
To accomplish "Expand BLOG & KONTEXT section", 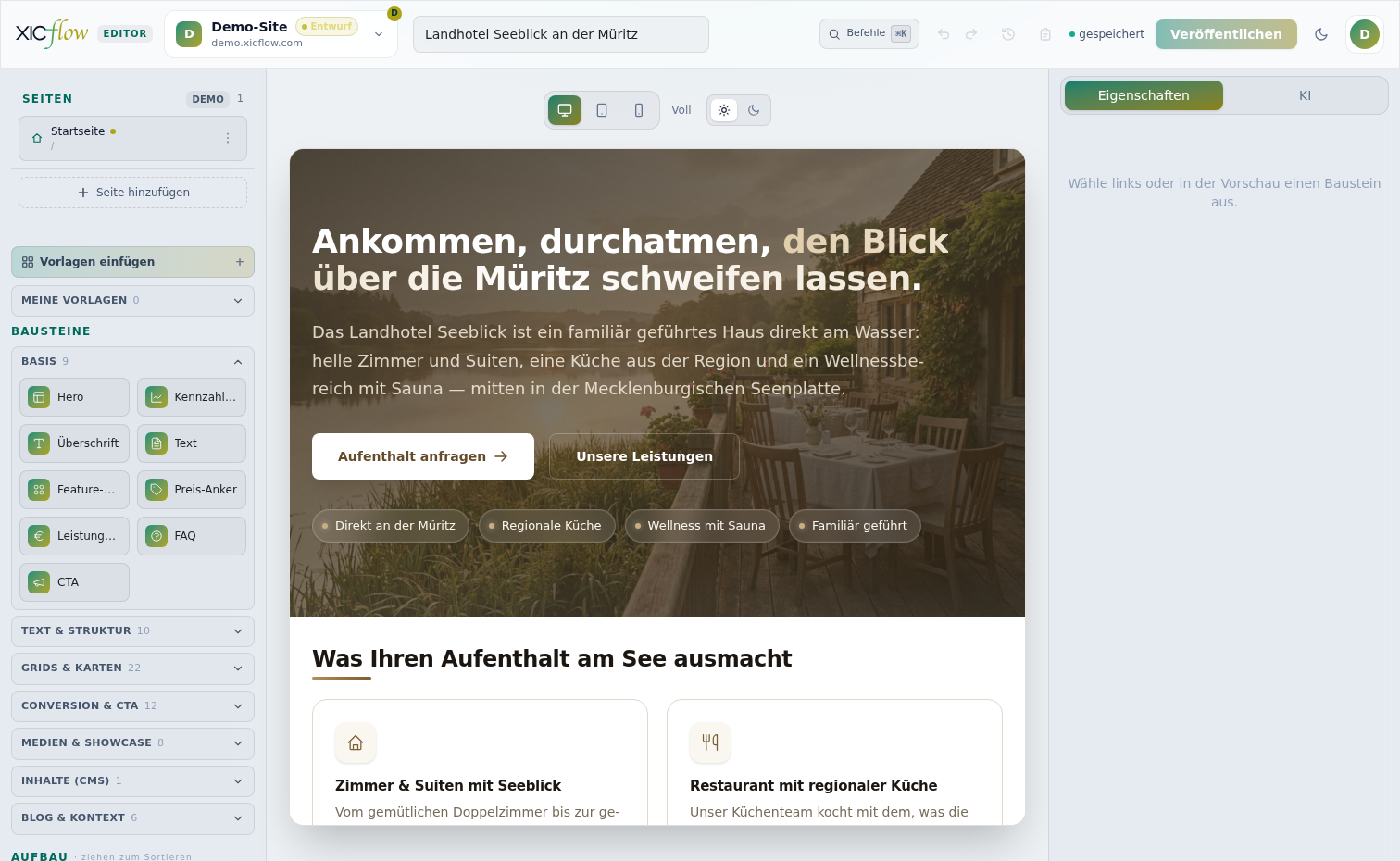I will 132,818.
